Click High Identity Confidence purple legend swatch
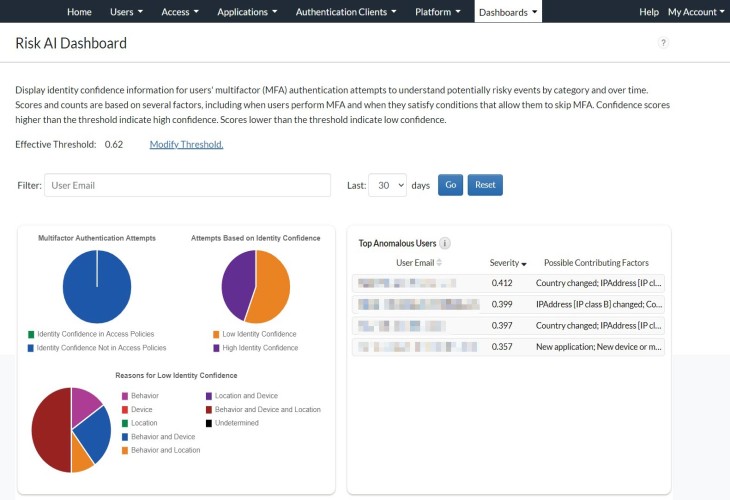The height and width of the screenshot is (500, 730). 216,348
